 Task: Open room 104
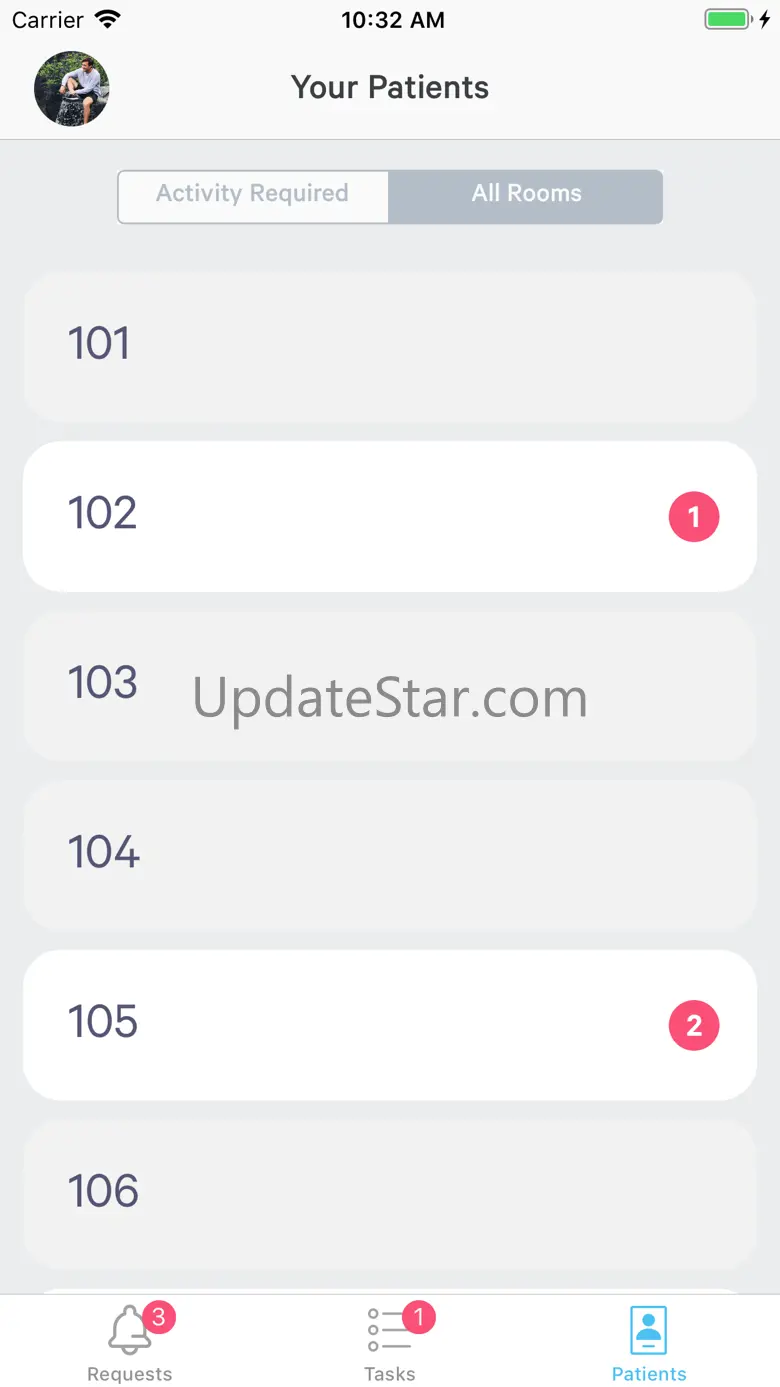390,856
